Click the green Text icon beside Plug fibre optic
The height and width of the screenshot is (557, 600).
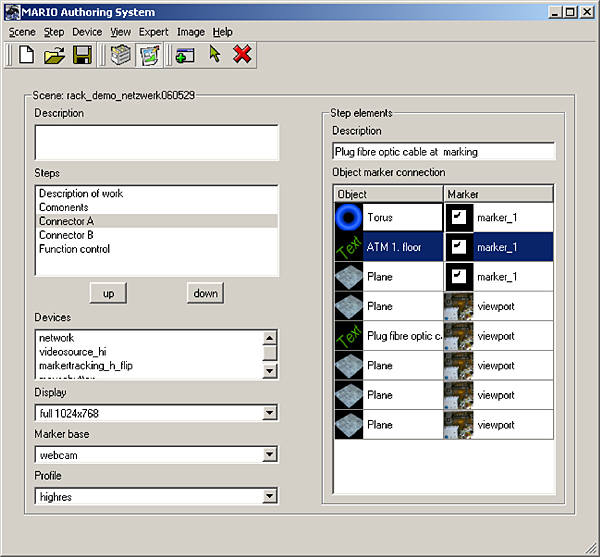tap(349, 336)
